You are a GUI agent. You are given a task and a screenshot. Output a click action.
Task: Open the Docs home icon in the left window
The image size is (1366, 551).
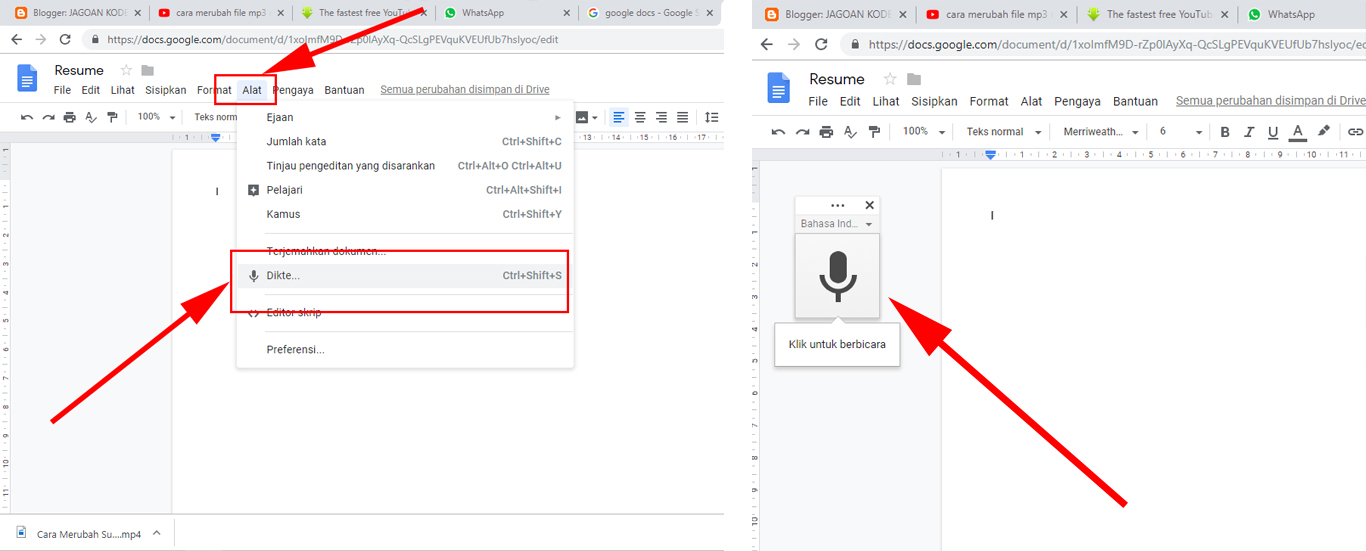[x=28, y=78]
